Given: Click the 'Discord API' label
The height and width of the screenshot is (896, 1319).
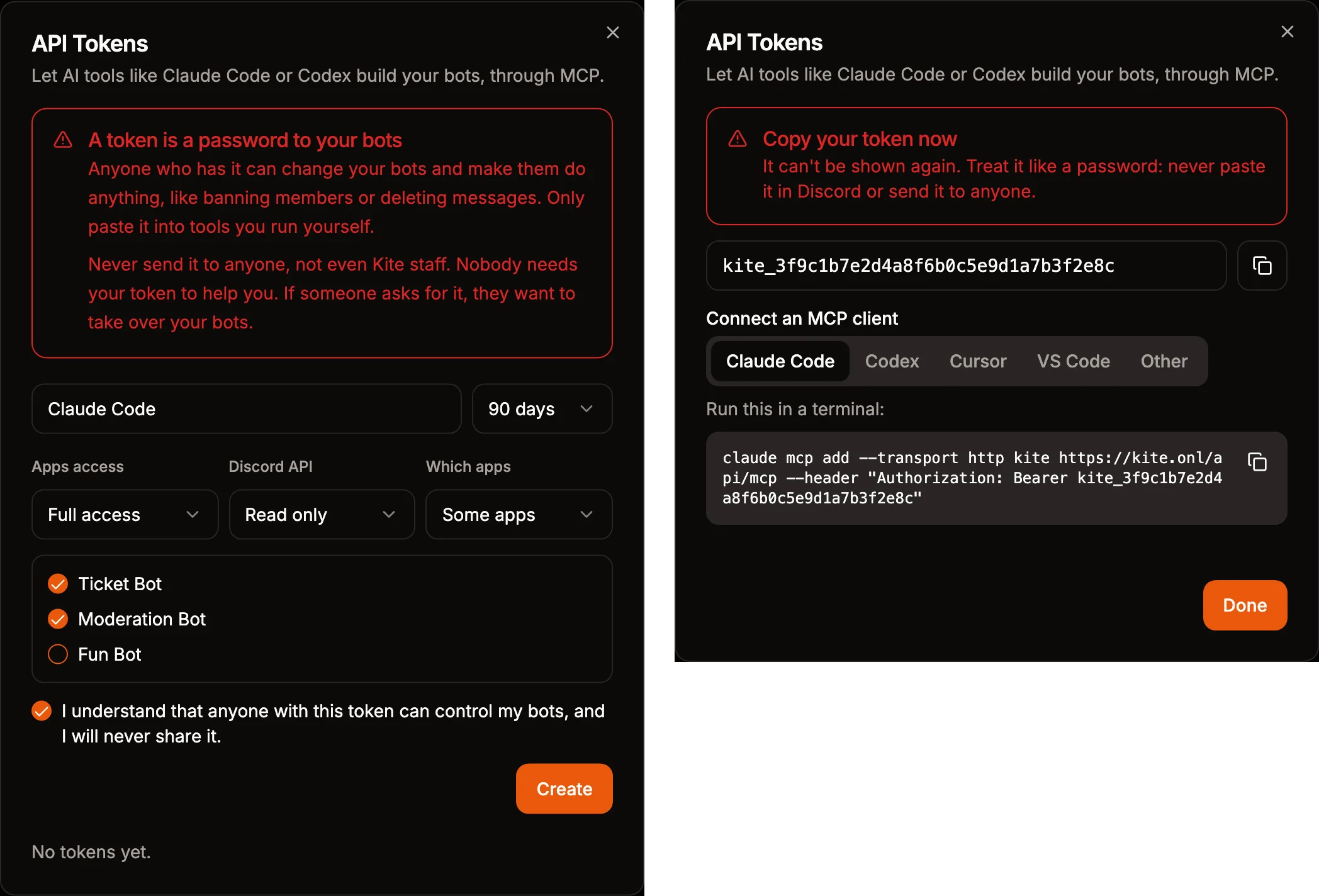Looking at the screenshot, I should (x=271, y=466).
